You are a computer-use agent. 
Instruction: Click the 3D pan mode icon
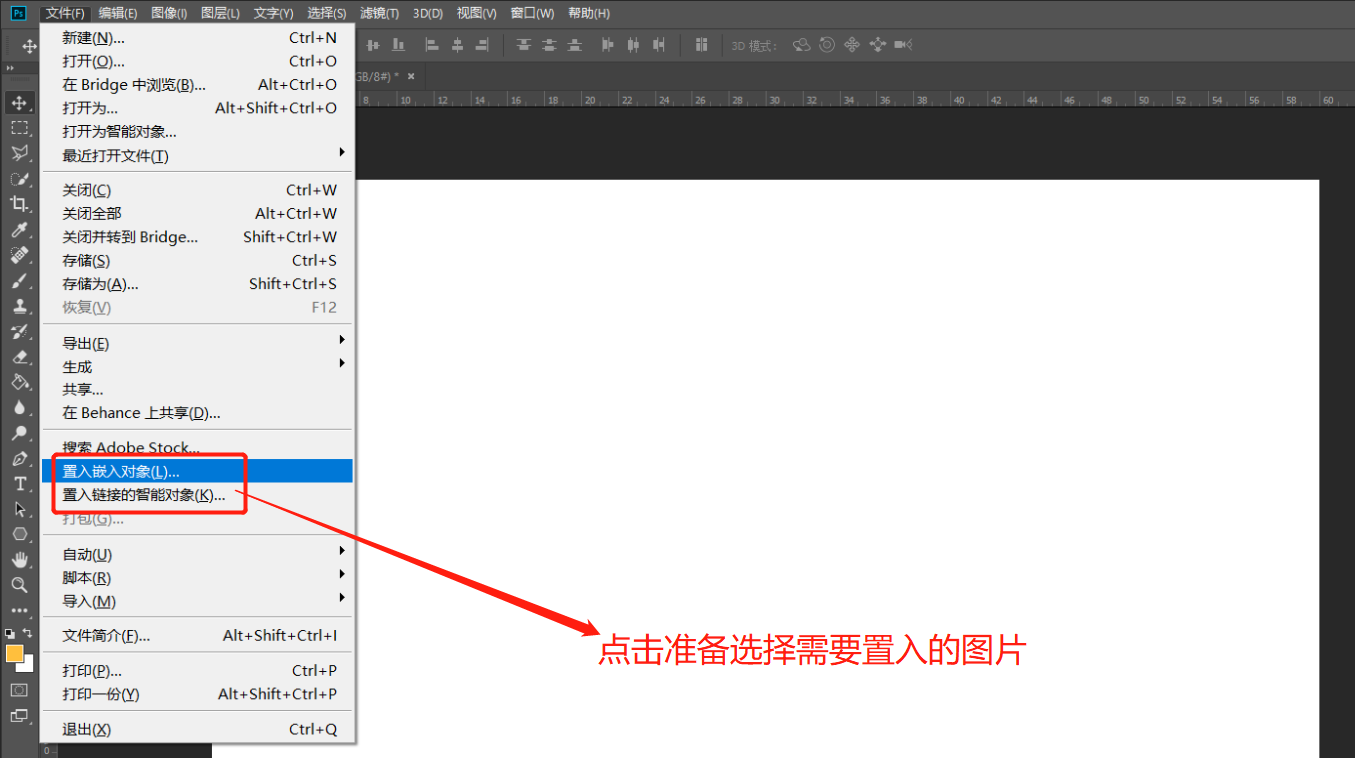(852, 45)
